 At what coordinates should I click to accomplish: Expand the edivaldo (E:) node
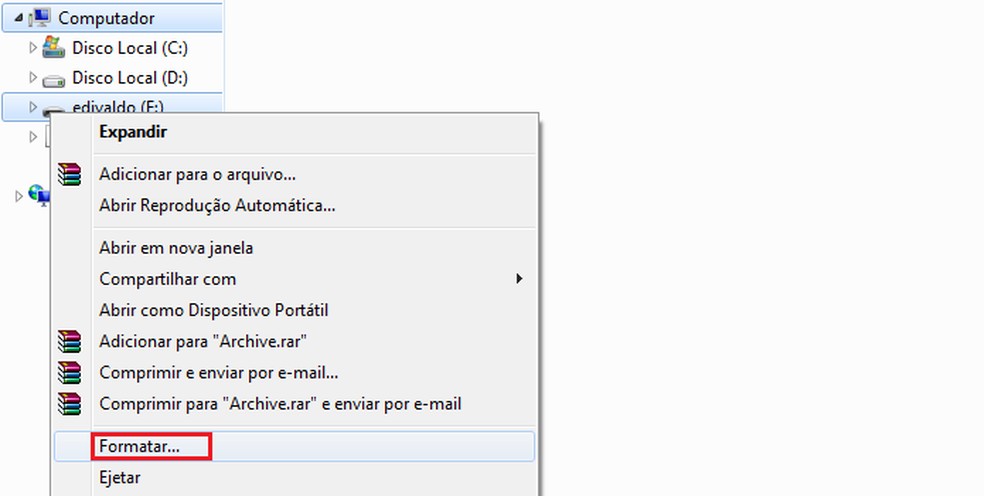click(33, 107)
